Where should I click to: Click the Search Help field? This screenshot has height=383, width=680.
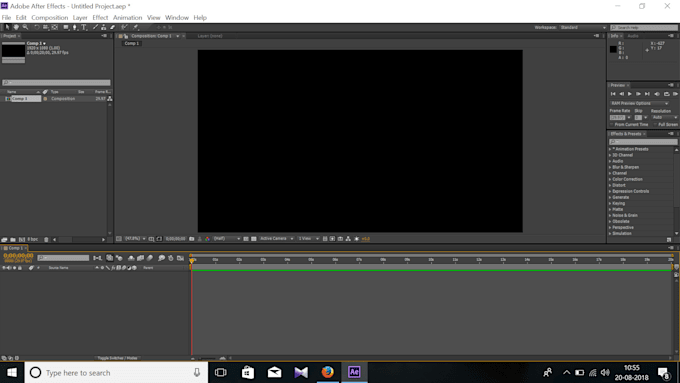tap(644, 27)
